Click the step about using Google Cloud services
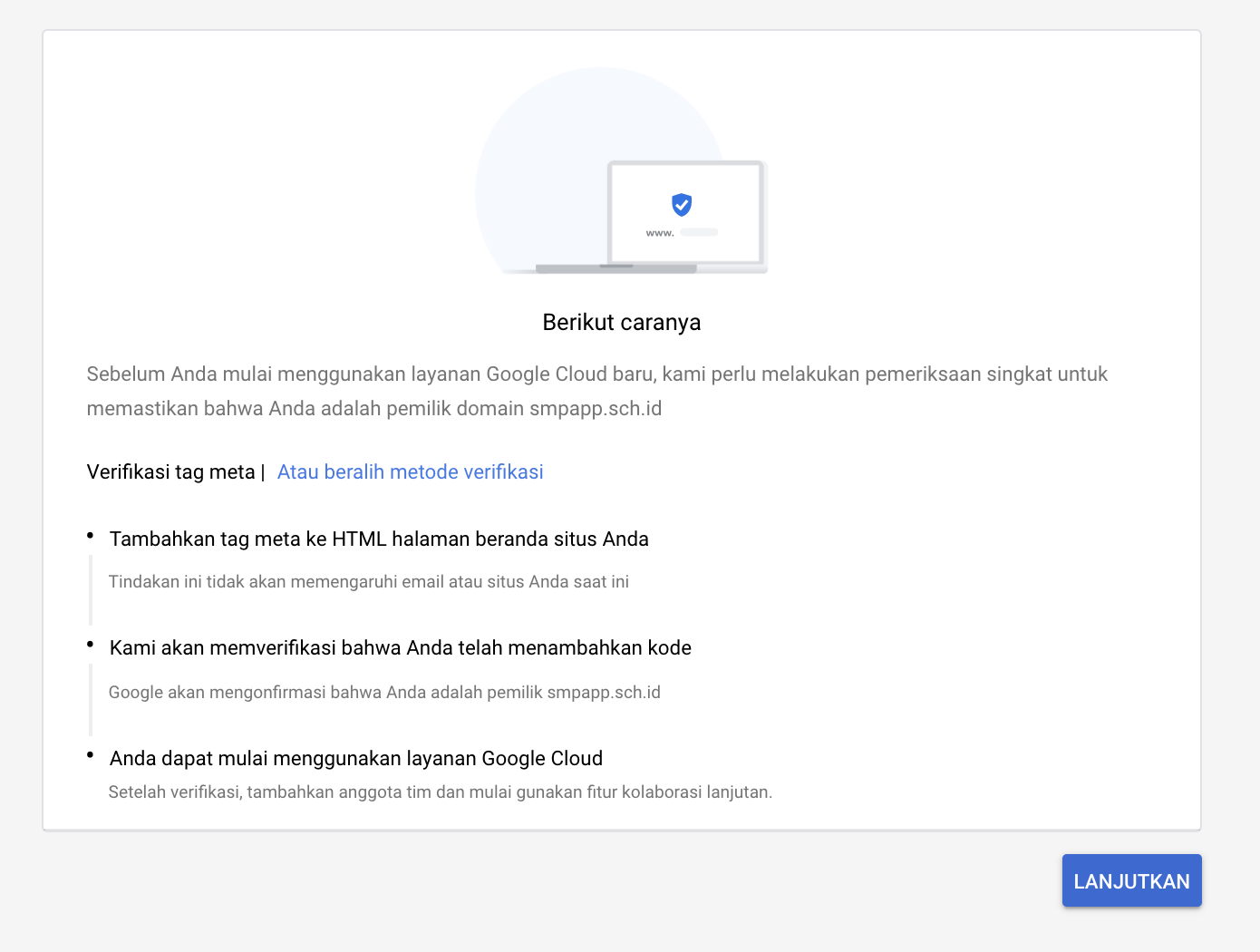This screenshot has width=1260, height=952. [355, 758]
